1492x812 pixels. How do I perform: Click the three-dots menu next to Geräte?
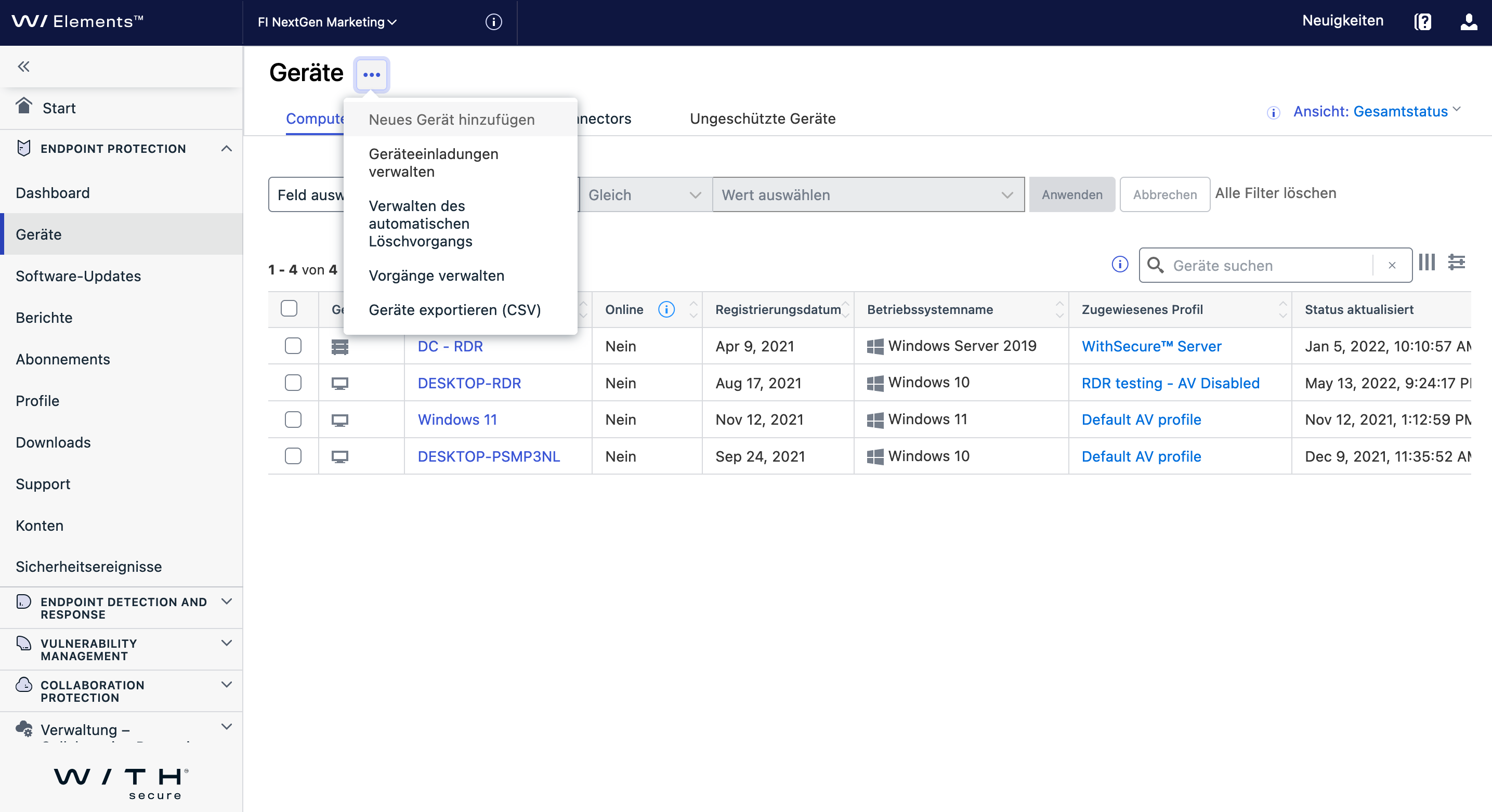point(371,75)
